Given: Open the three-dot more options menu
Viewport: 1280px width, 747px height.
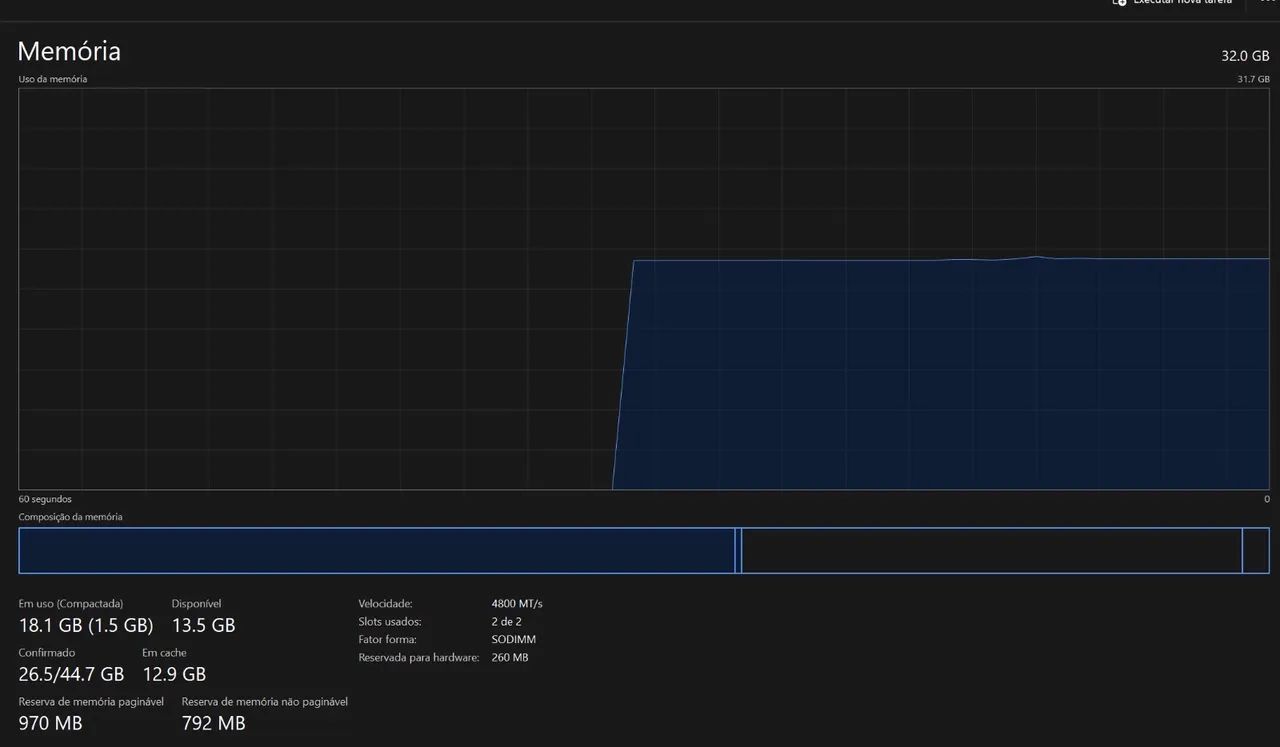Looking at the screenshot, I should coord(1267,3).
